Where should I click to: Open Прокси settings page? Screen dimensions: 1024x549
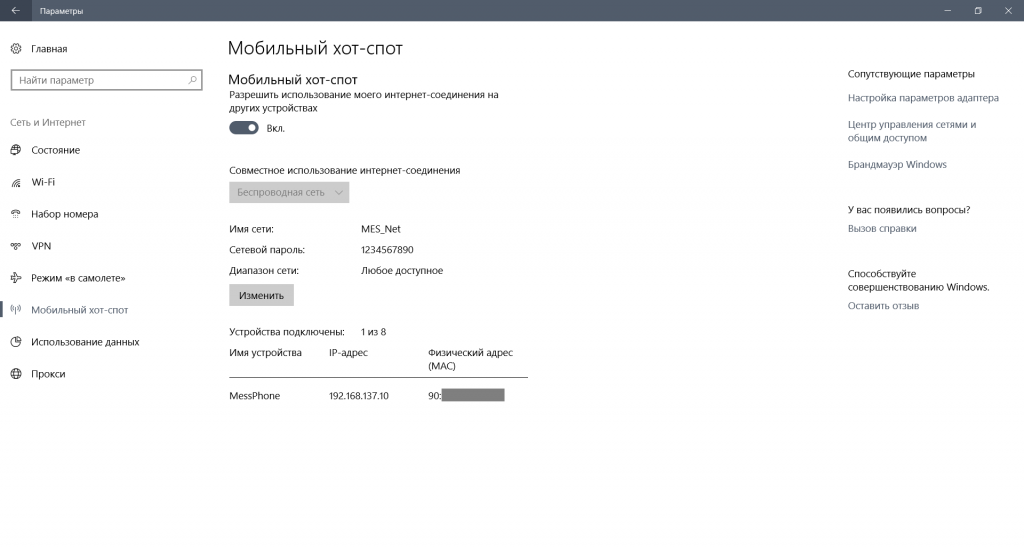[48, 373]
